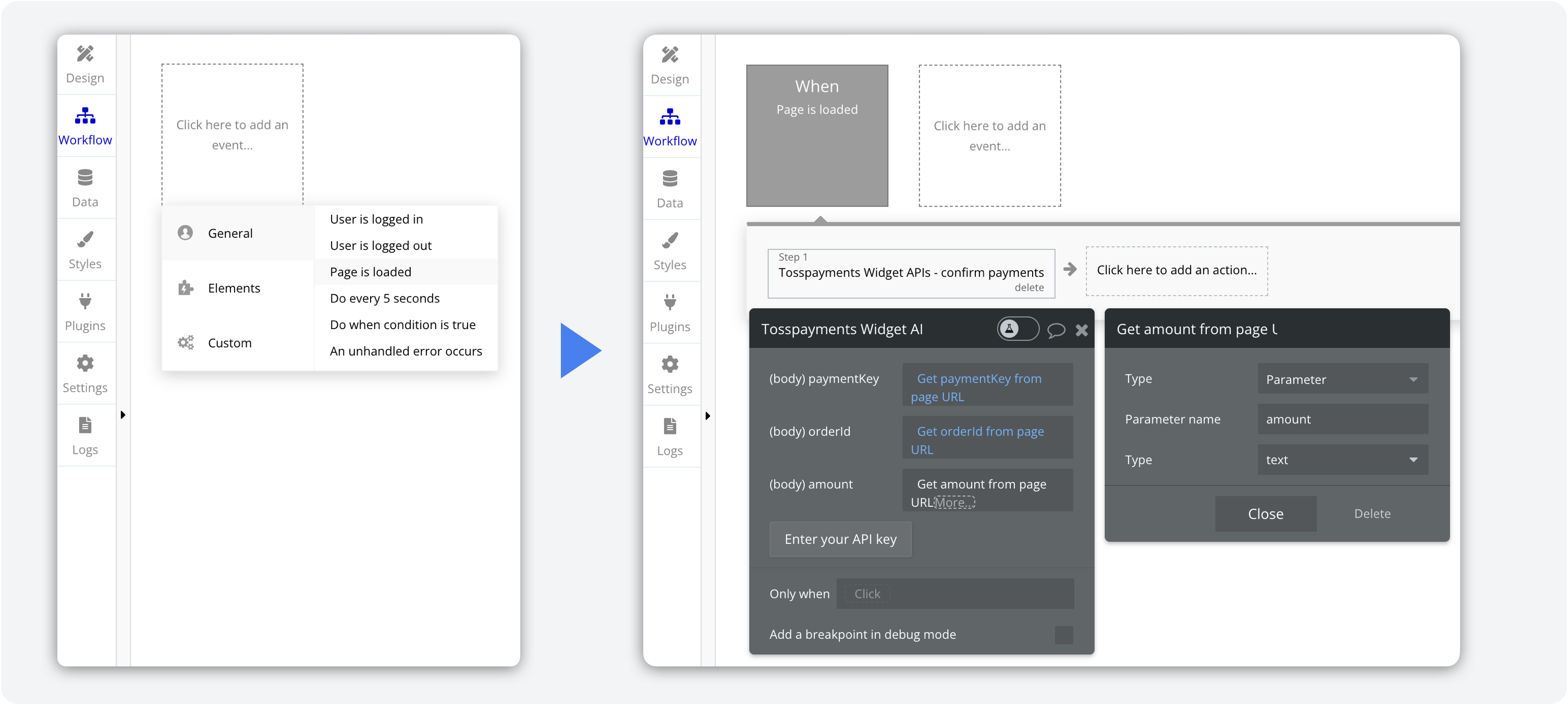Click Enter your API key button
Screen dimensions: 1568x705
coord(840,539)
